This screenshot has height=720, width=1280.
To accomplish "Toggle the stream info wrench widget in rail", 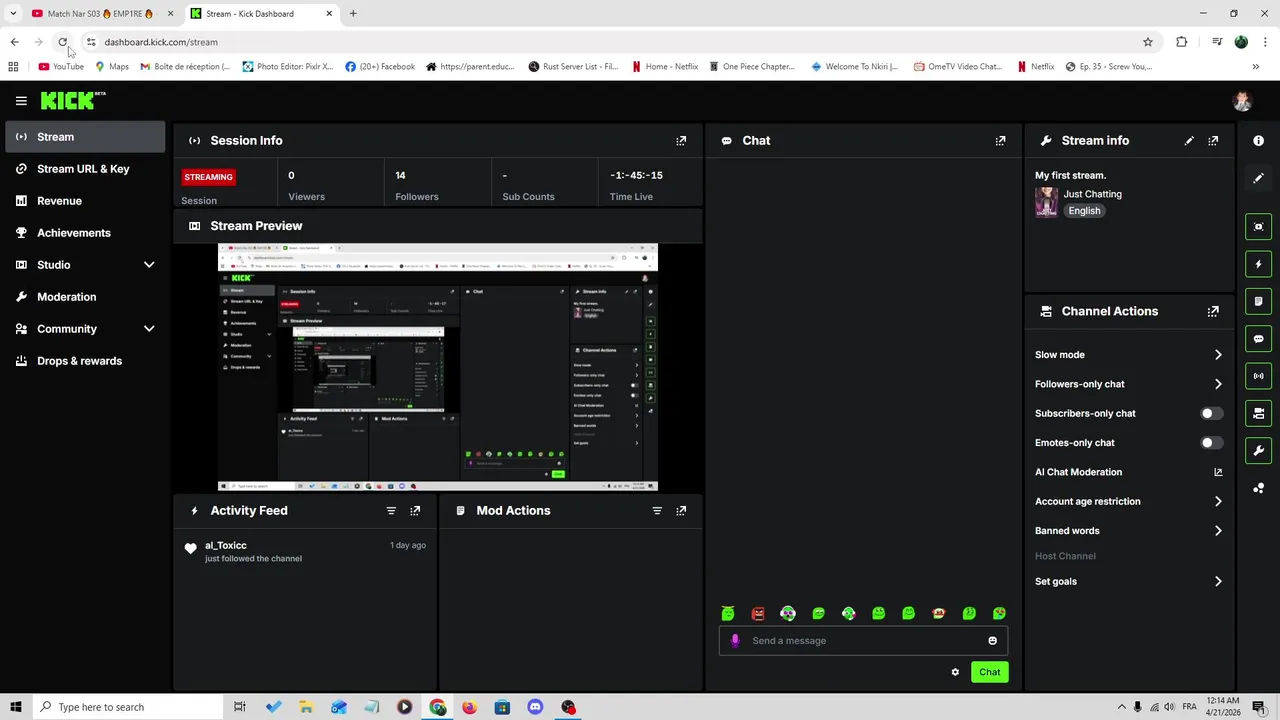I will (x=1258, y=450).
